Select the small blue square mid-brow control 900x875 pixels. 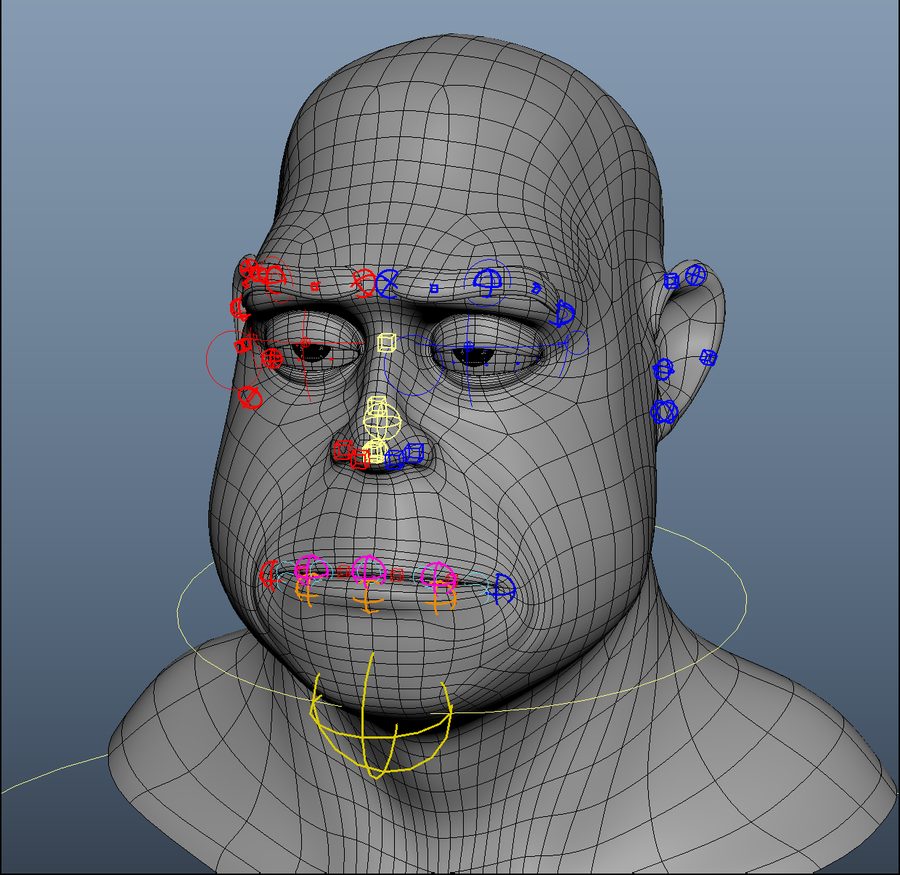click(x=435, y=289)
